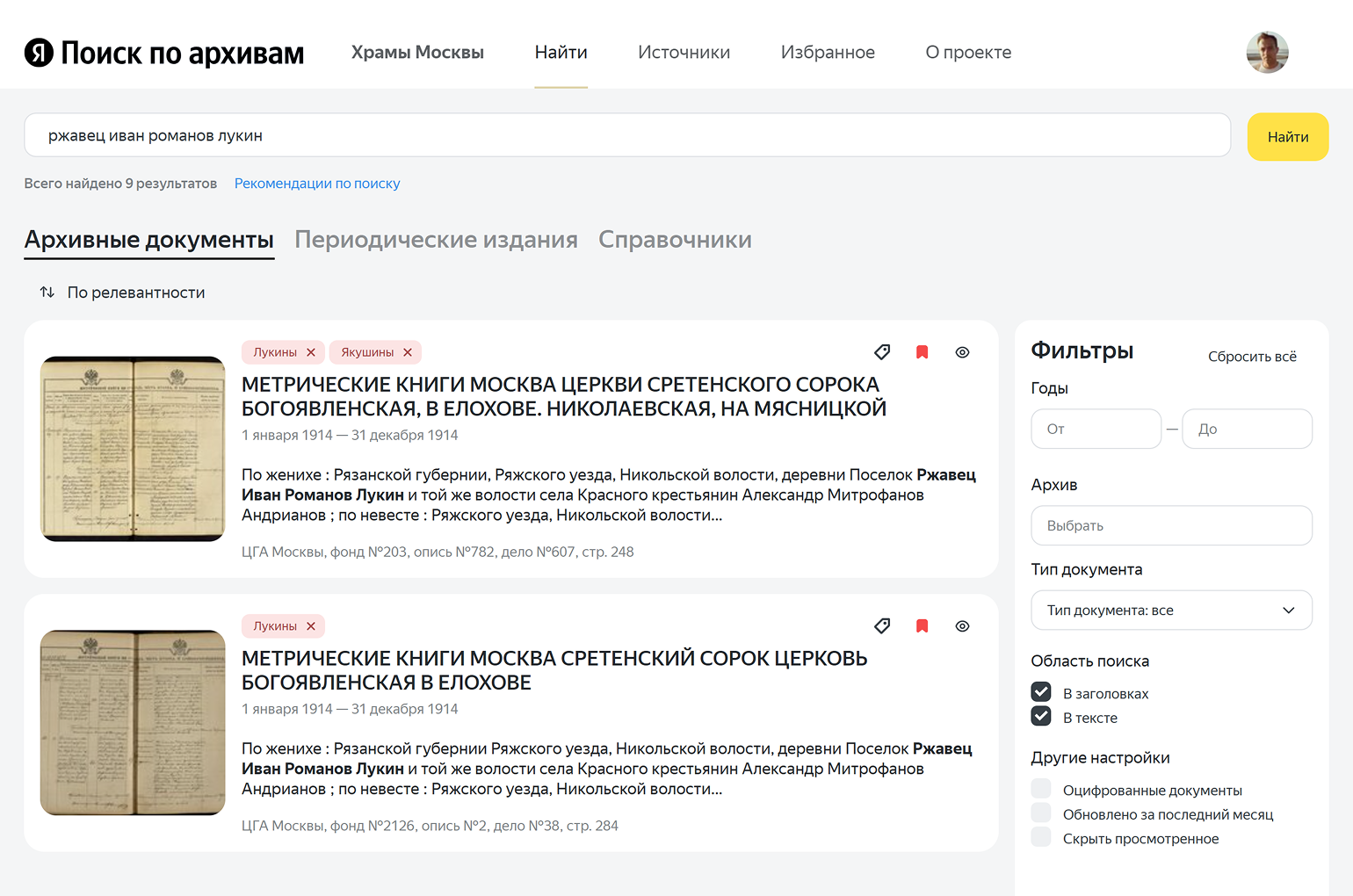
Task: Click the yellow Найти button
Action: click(x=1287, y=136)
